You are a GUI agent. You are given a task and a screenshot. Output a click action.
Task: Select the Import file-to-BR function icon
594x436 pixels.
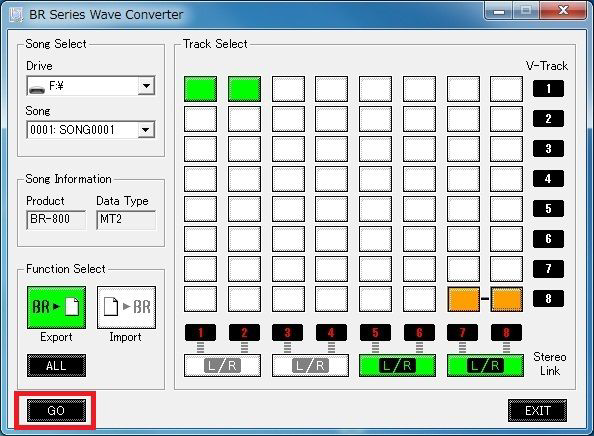[x=127, y=307]
